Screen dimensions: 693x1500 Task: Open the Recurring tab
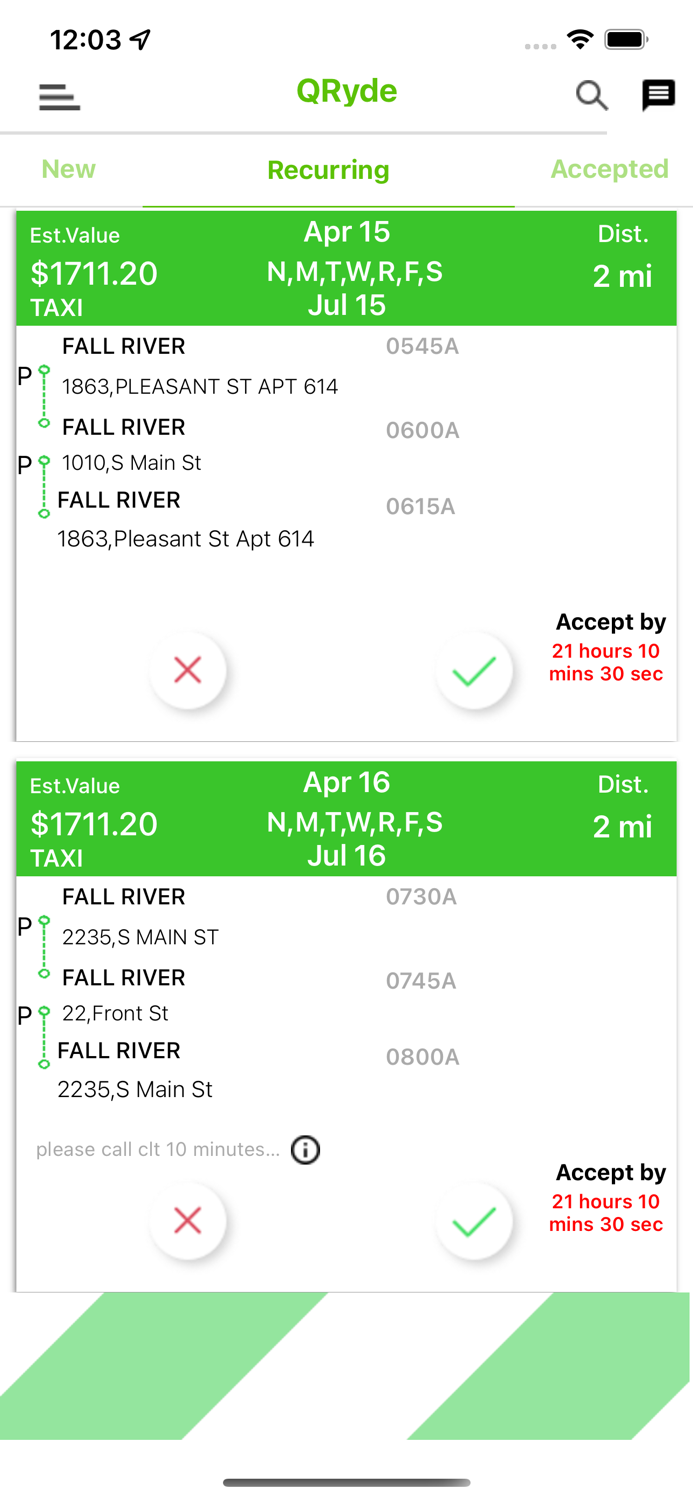328,169
